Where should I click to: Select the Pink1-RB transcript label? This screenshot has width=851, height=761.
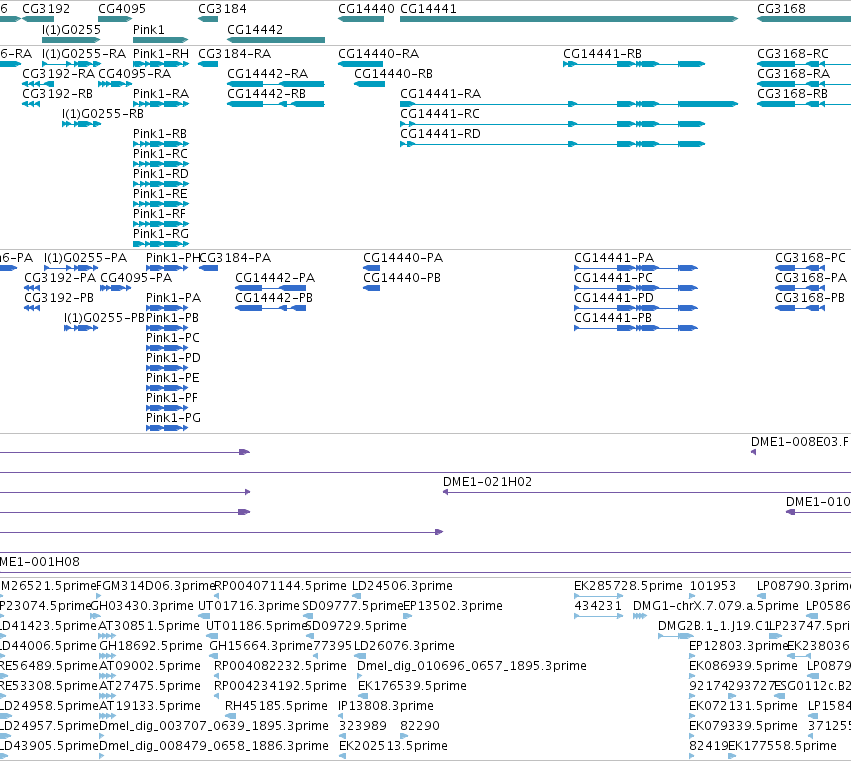(x=160, y=134)
